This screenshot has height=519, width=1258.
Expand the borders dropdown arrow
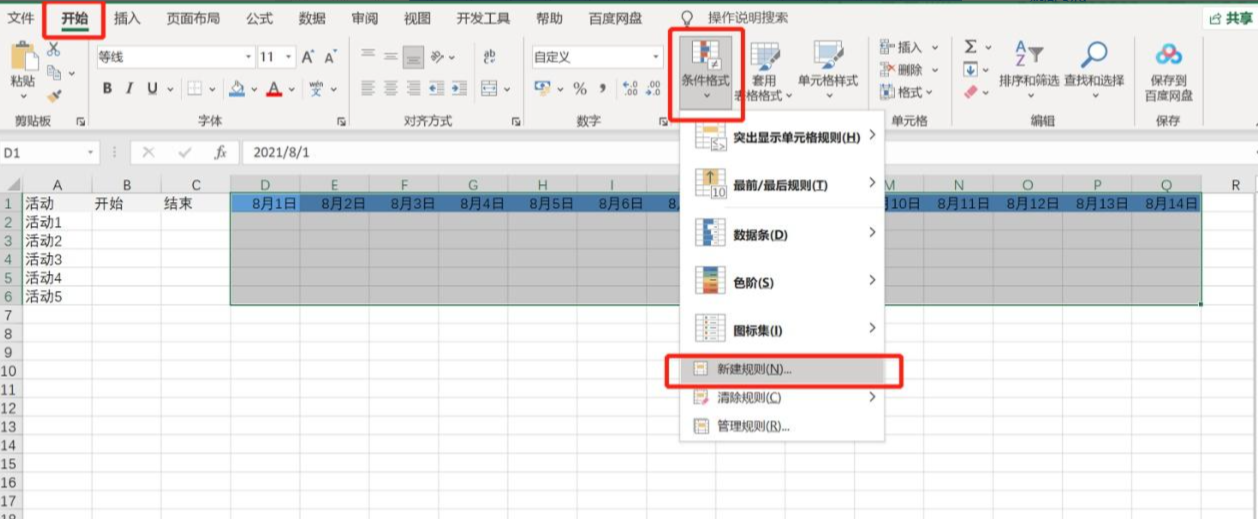(x=212, y=88)
